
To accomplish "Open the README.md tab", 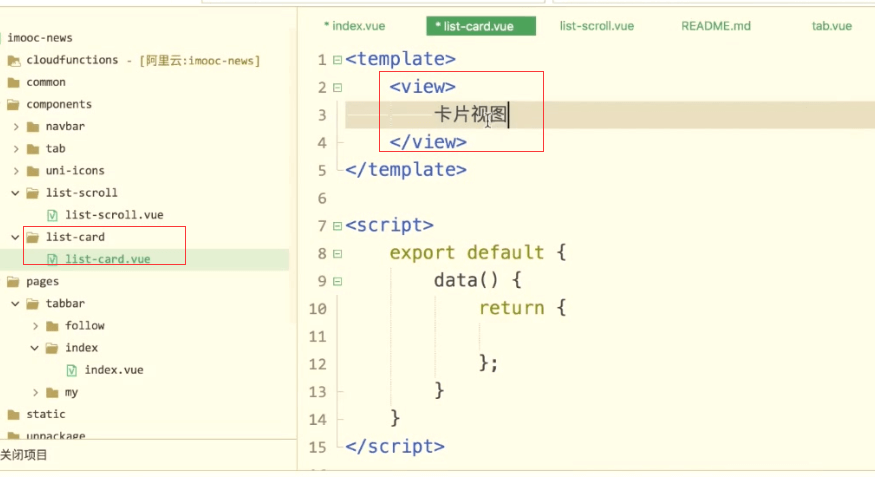I will (x=715, y=26).
